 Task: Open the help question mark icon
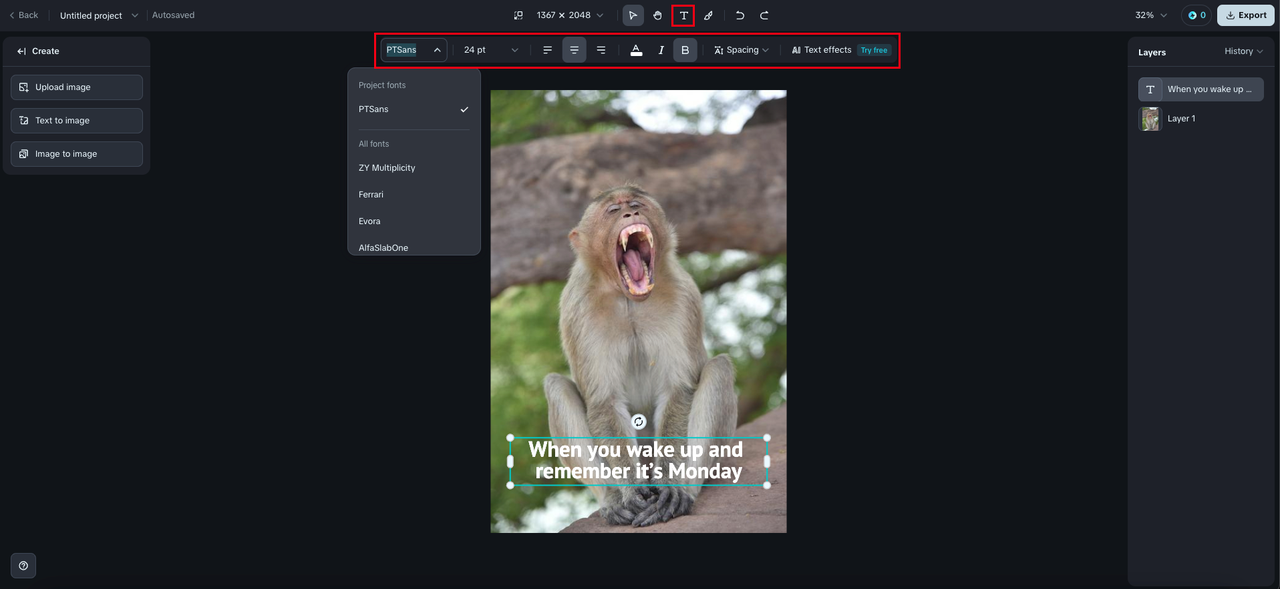[23, 565]
